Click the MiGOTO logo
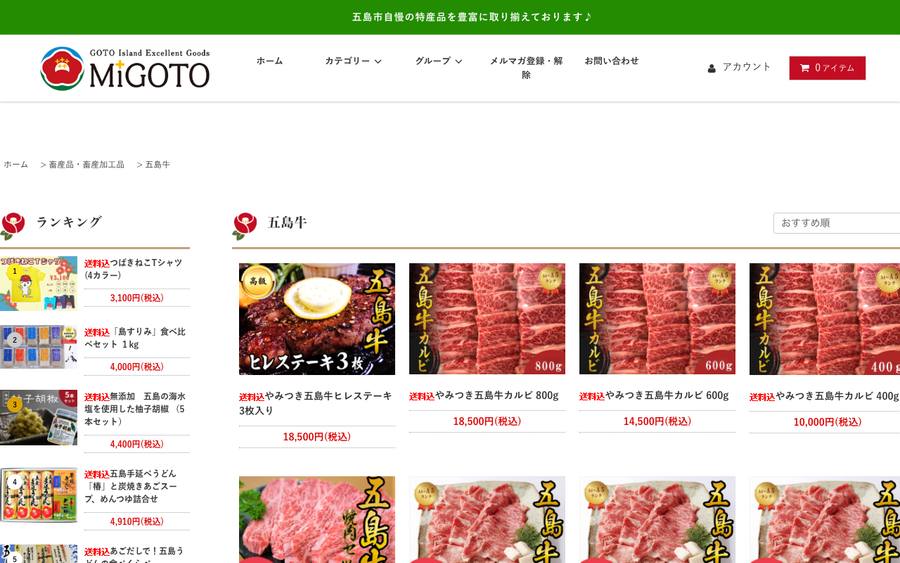 [x=125, y=68]
